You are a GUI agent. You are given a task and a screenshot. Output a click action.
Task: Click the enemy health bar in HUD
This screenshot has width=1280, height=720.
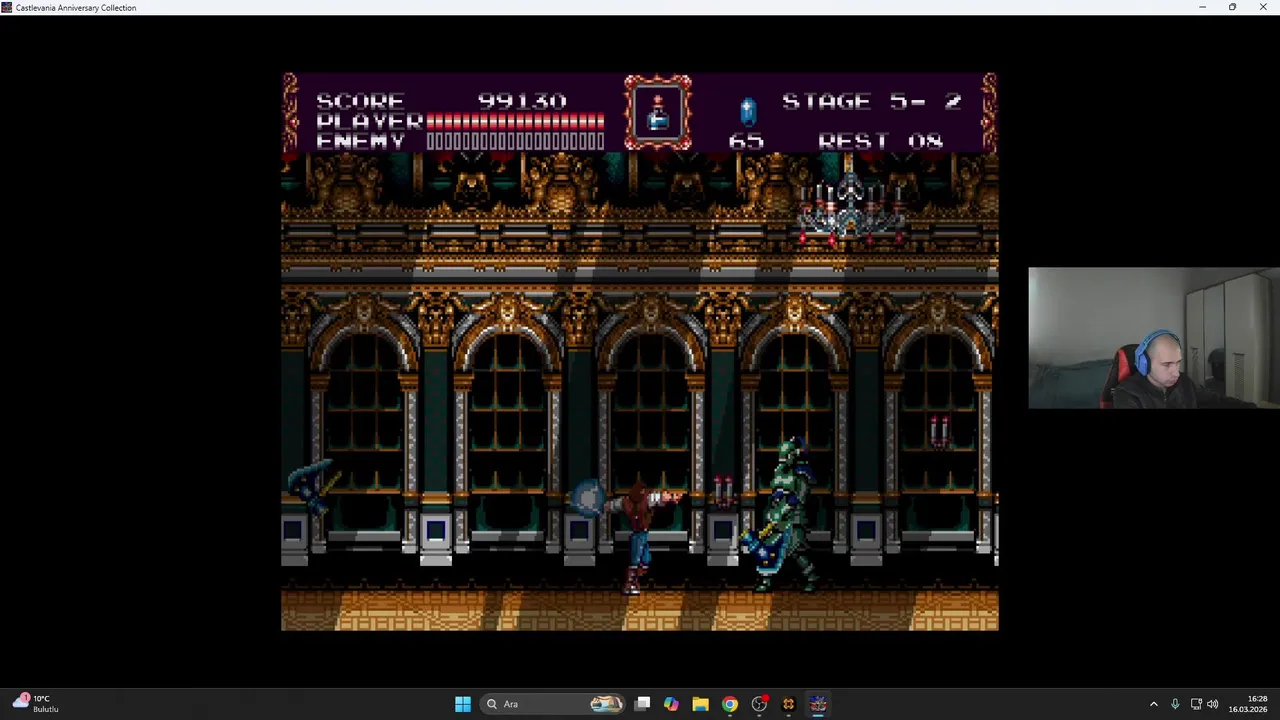click(x=515, y=142)
